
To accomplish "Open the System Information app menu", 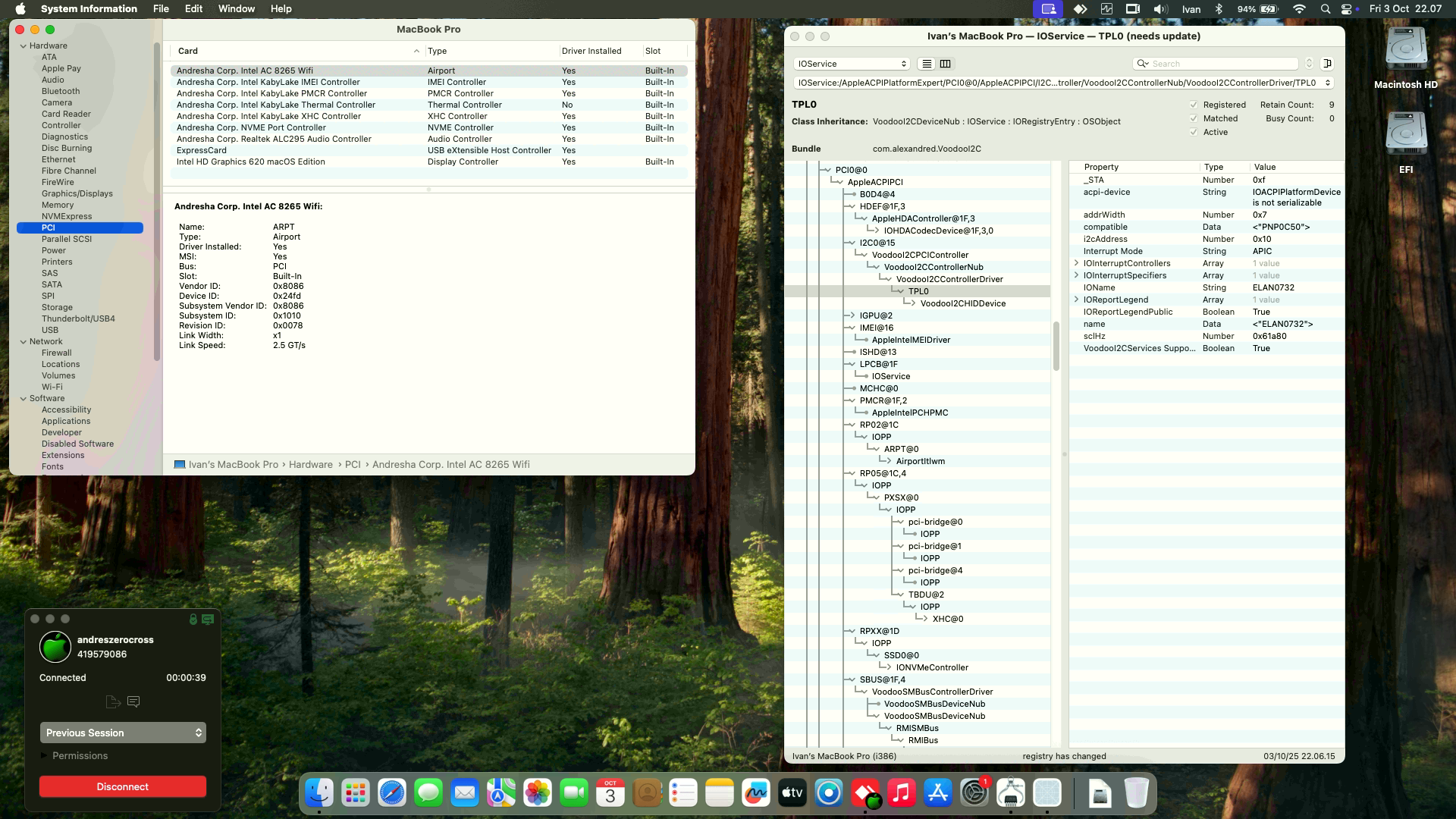I will [x=89, y=9].
